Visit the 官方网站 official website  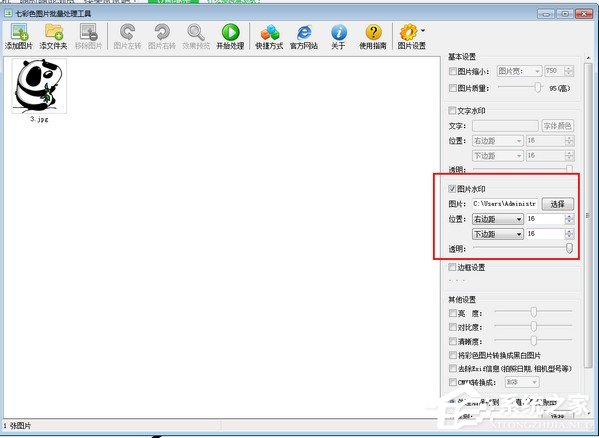[304, 36]
